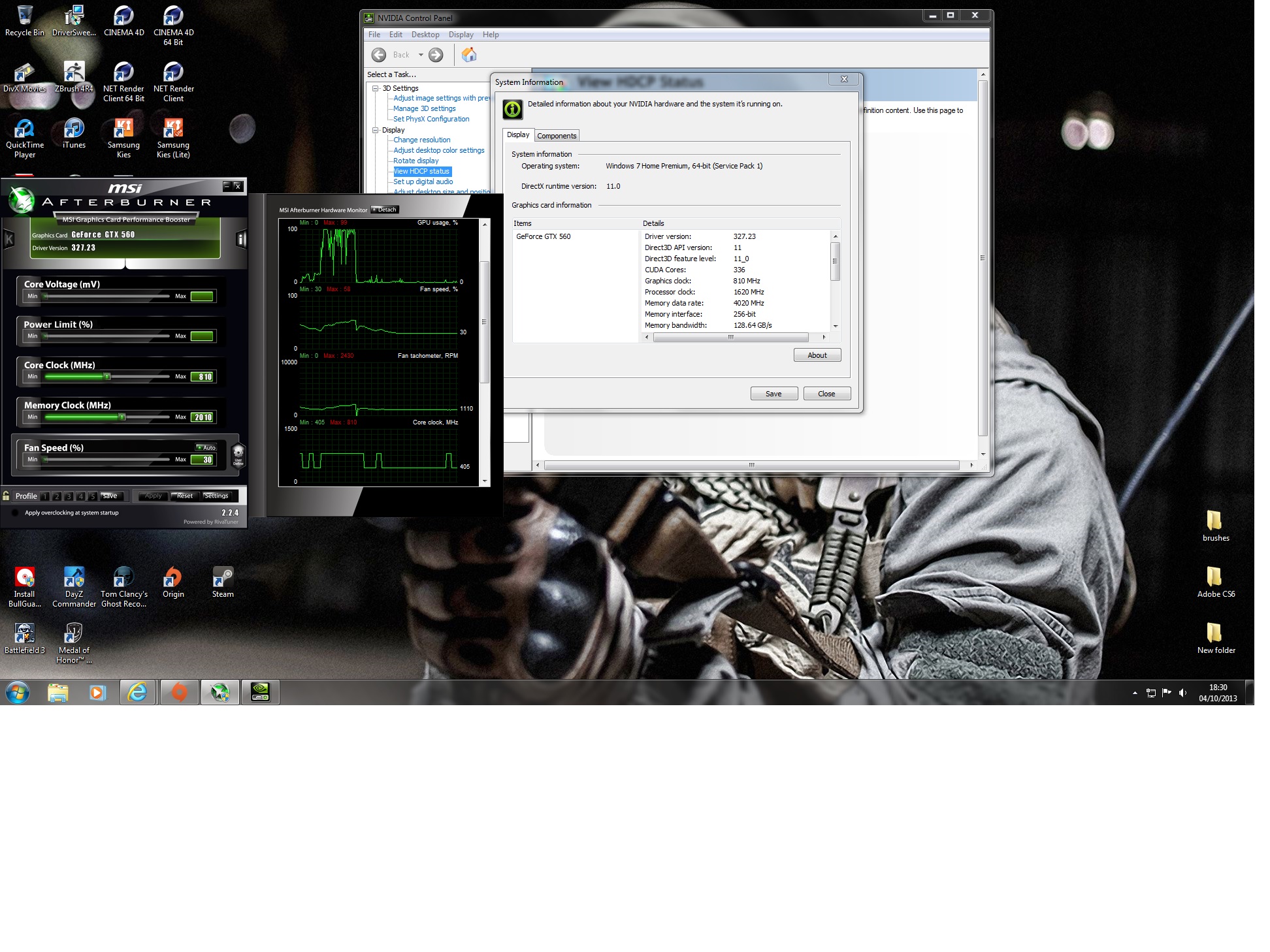Click the volume icon in system tray
The image size is (1270, 952).
(1182, 693)
